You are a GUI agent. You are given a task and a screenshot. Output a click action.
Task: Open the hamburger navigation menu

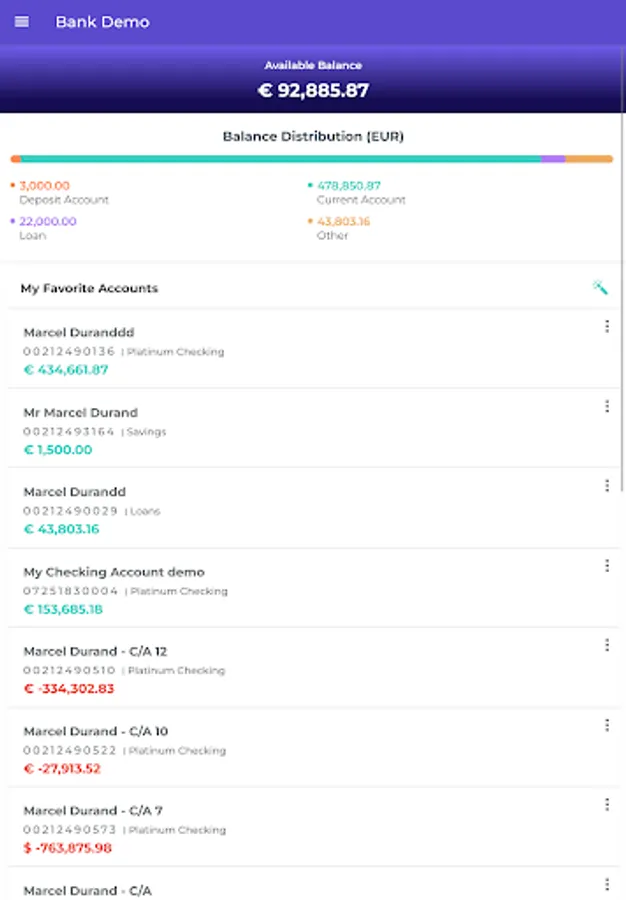click(22, 22)
